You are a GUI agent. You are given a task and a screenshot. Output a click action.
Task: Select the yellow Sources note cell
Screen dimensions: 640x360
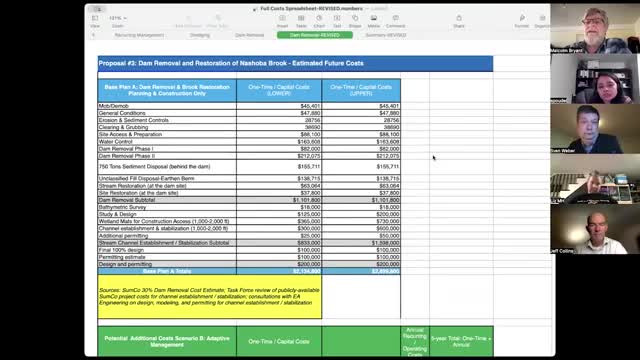tap(210, 297)
